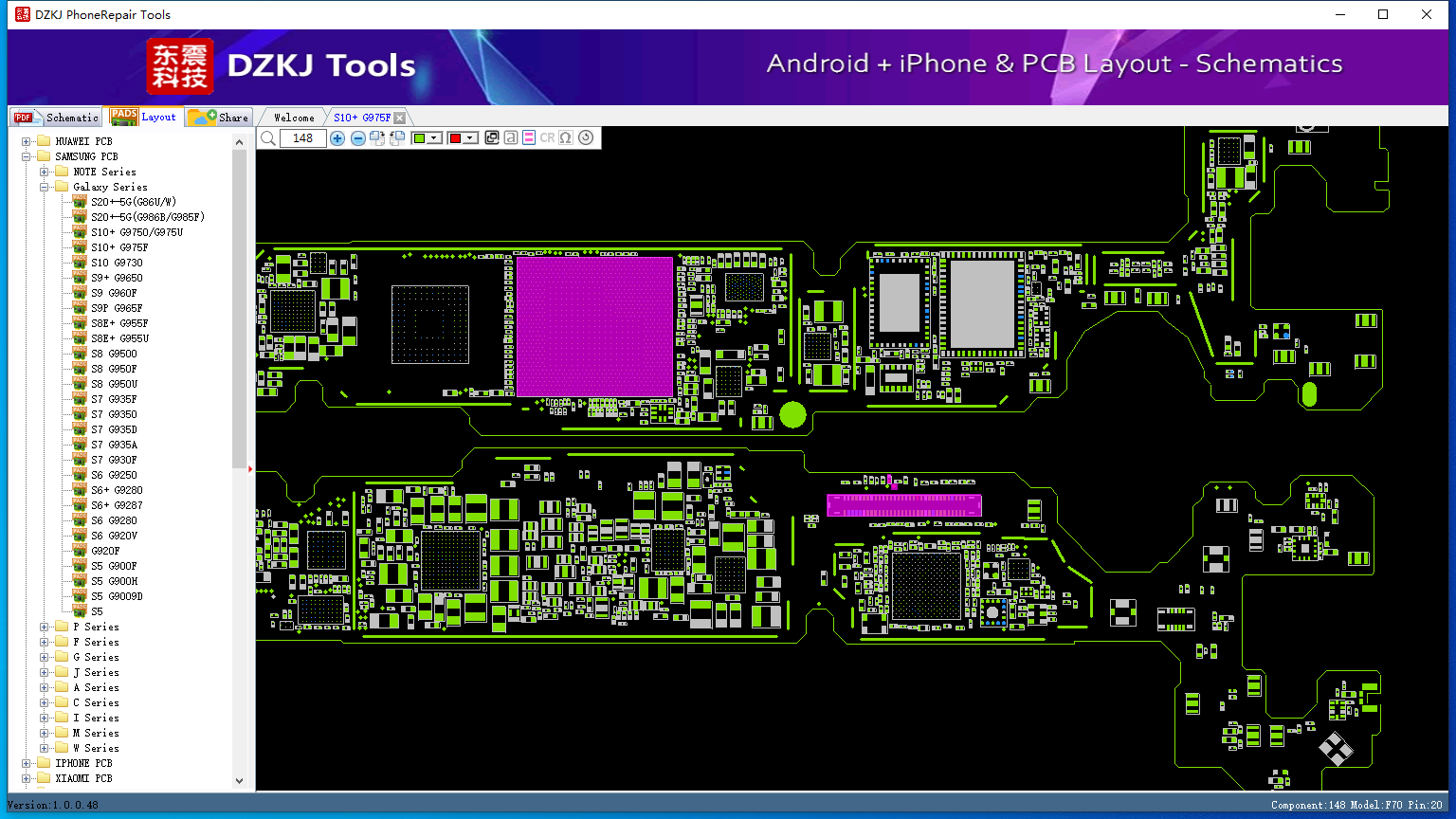Close the S10+ G975F document tab
The image size is (1456, 819).
click(x=400, y=118)
